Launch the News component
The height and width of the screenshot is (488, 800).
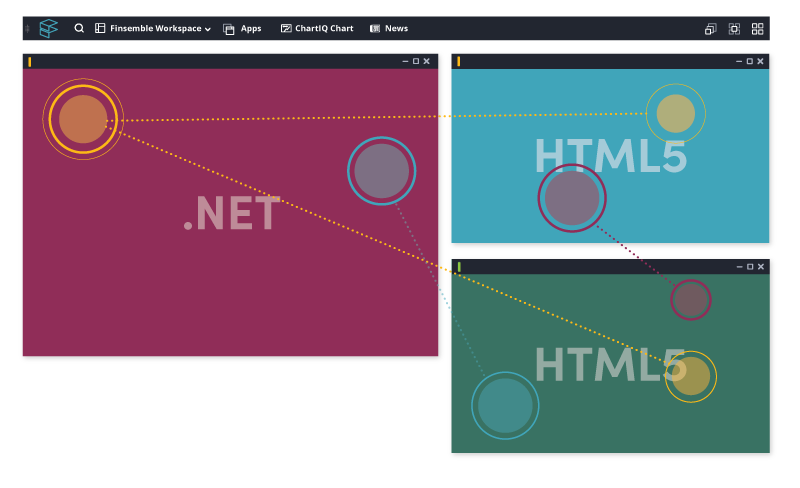click(389, 29)
